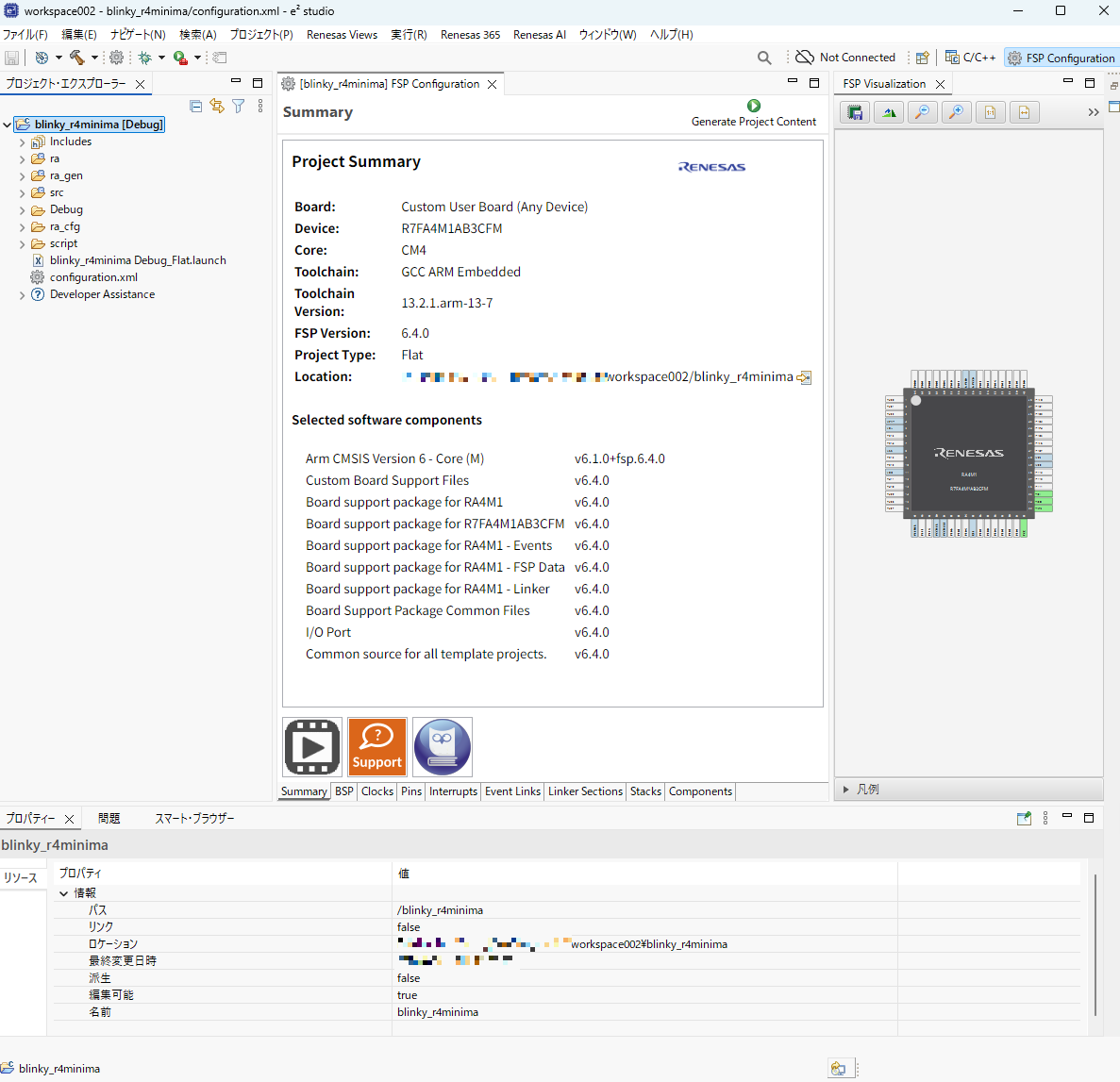The width and height of the screenshot is (1120, 1082).
Task: Open the プロジェクト(P) menu
Action: tap(261, 34)
